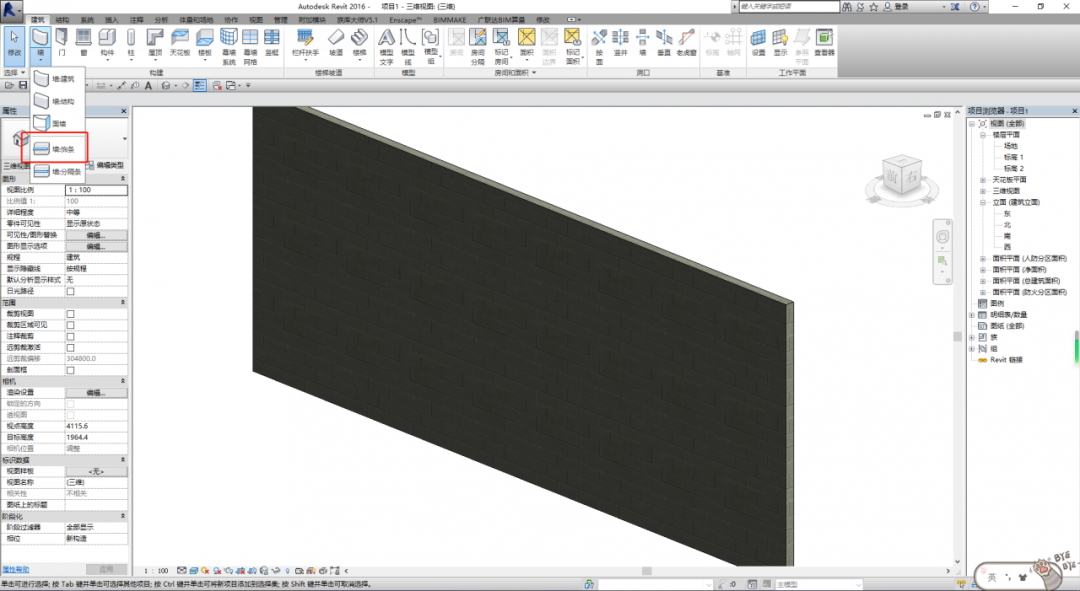Expand the 天花板平面 tree node
This screenshot has width=1080, height=591.
[983, 180]
